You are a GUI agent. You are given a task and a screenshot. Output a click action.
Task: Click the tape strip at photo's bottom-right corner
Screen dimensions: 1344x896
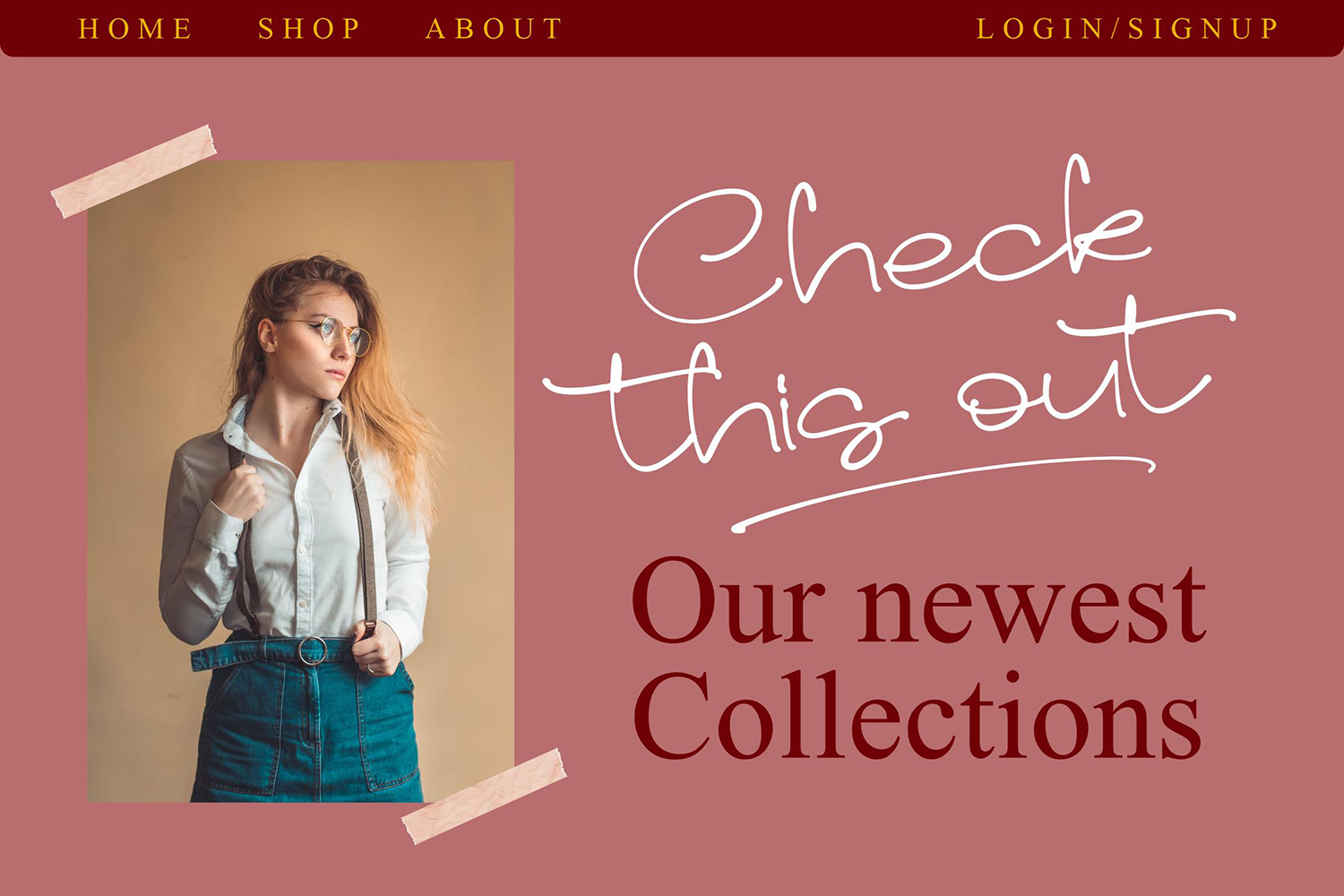[x=485, y=797]
